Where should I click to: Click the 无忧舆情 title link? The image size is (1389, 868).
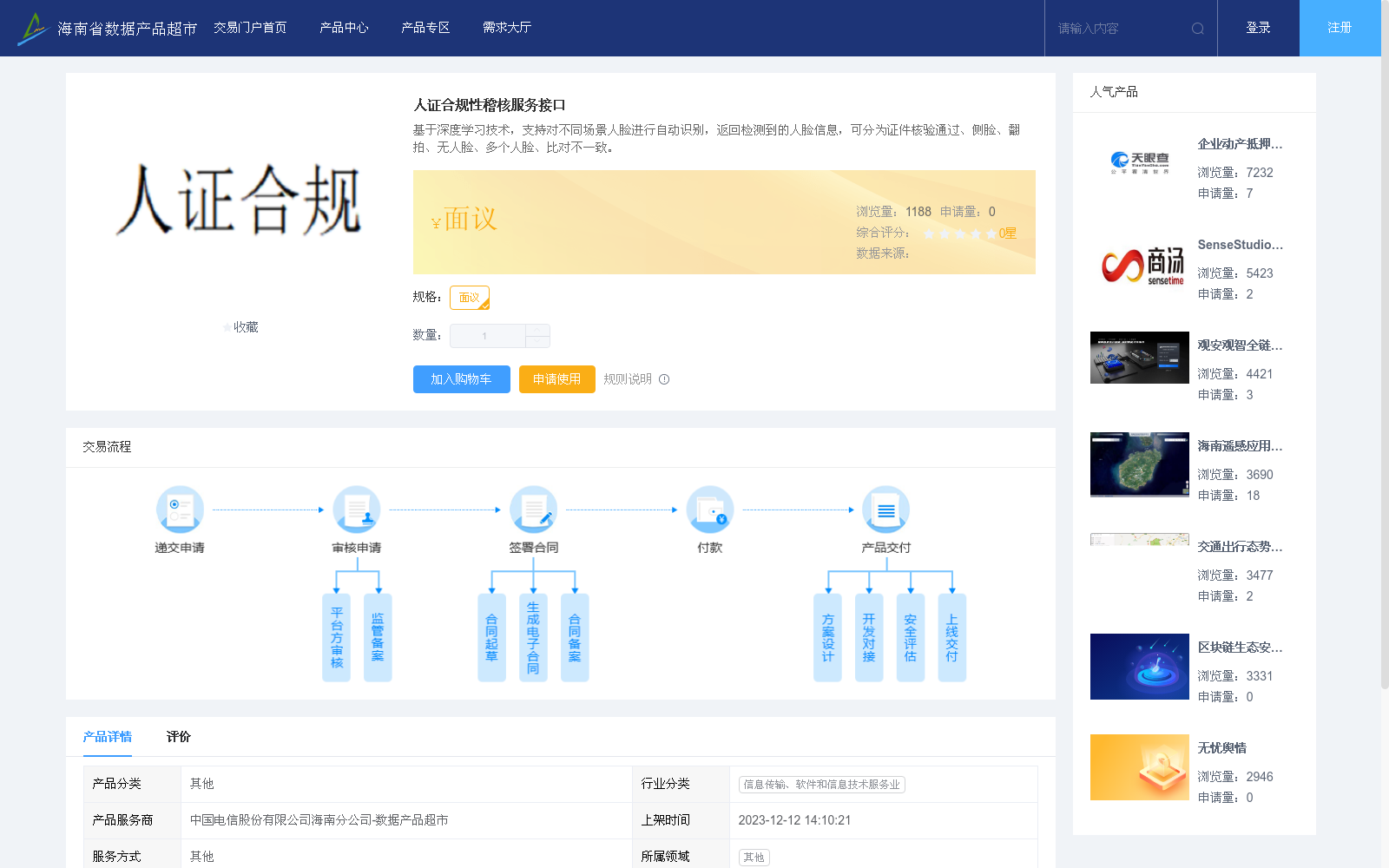click(1222, 748)
